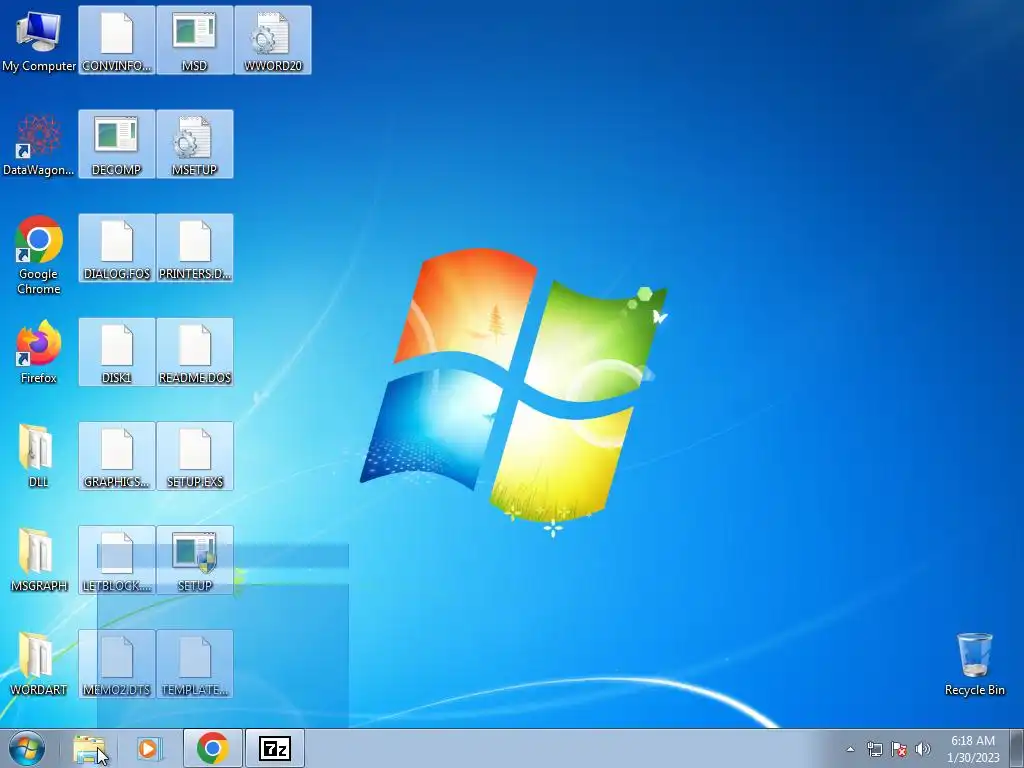
Task: Show hidden system tray icons arrow
Action: pos(850,749)
